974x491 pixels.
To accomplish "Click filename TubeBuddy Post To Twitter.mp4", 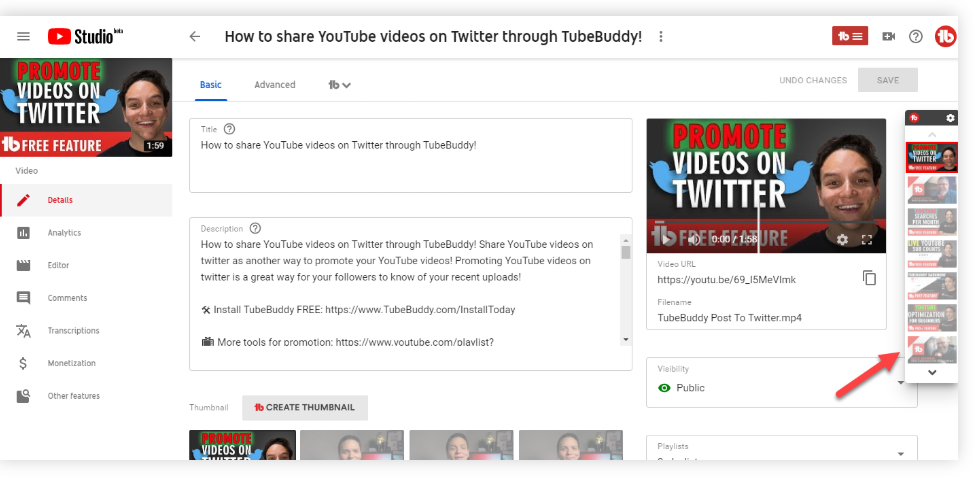I will tap(729, 318).
